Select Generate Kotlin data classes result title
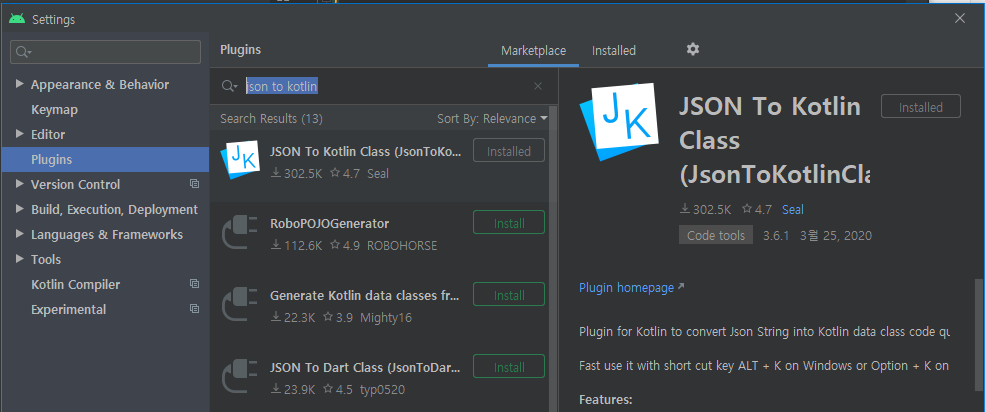Viewport: 985px width, 412px height. (366, 295)
